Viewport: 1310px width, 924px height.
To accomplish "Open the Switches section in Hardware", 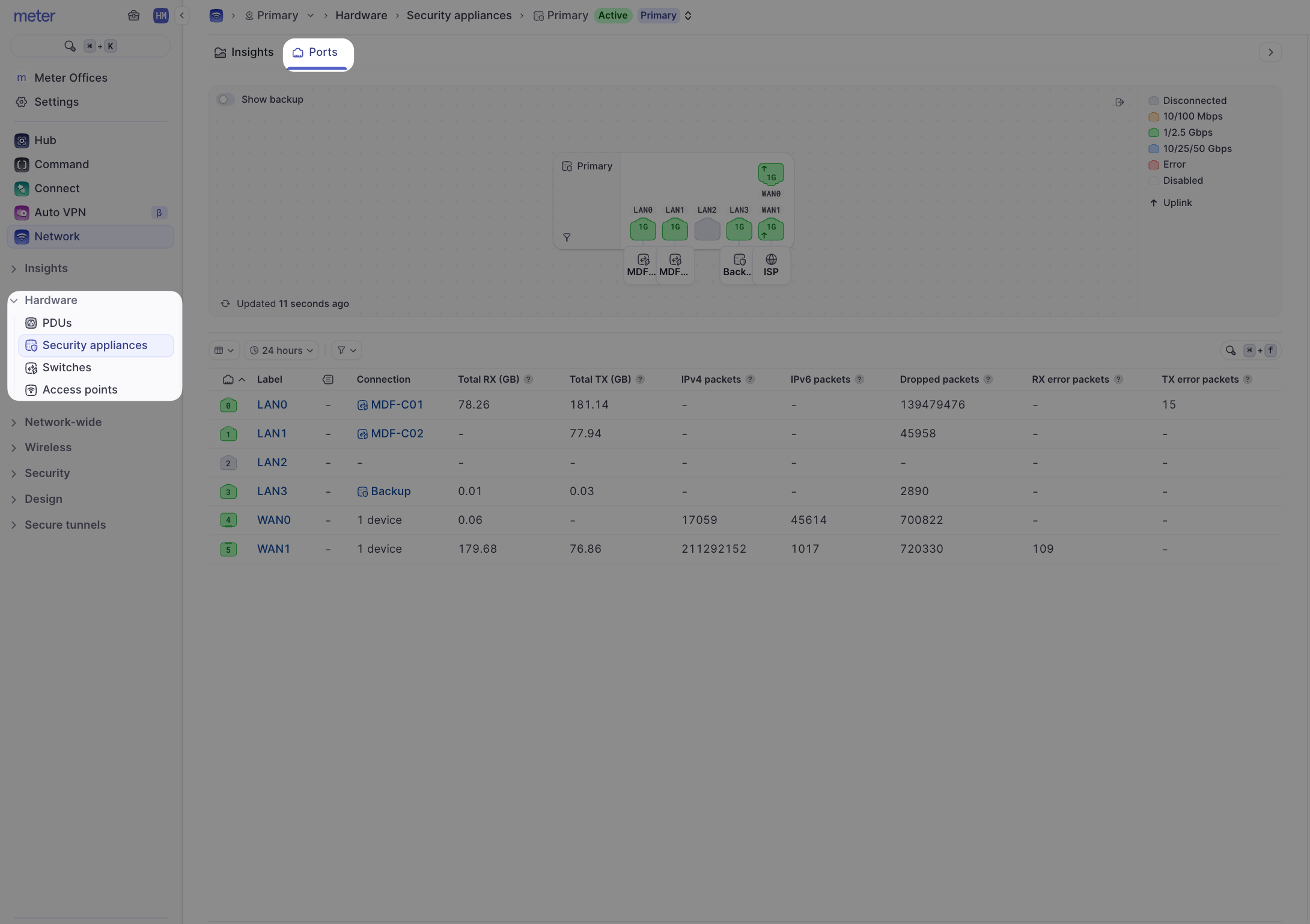I will tap(66, 367).
